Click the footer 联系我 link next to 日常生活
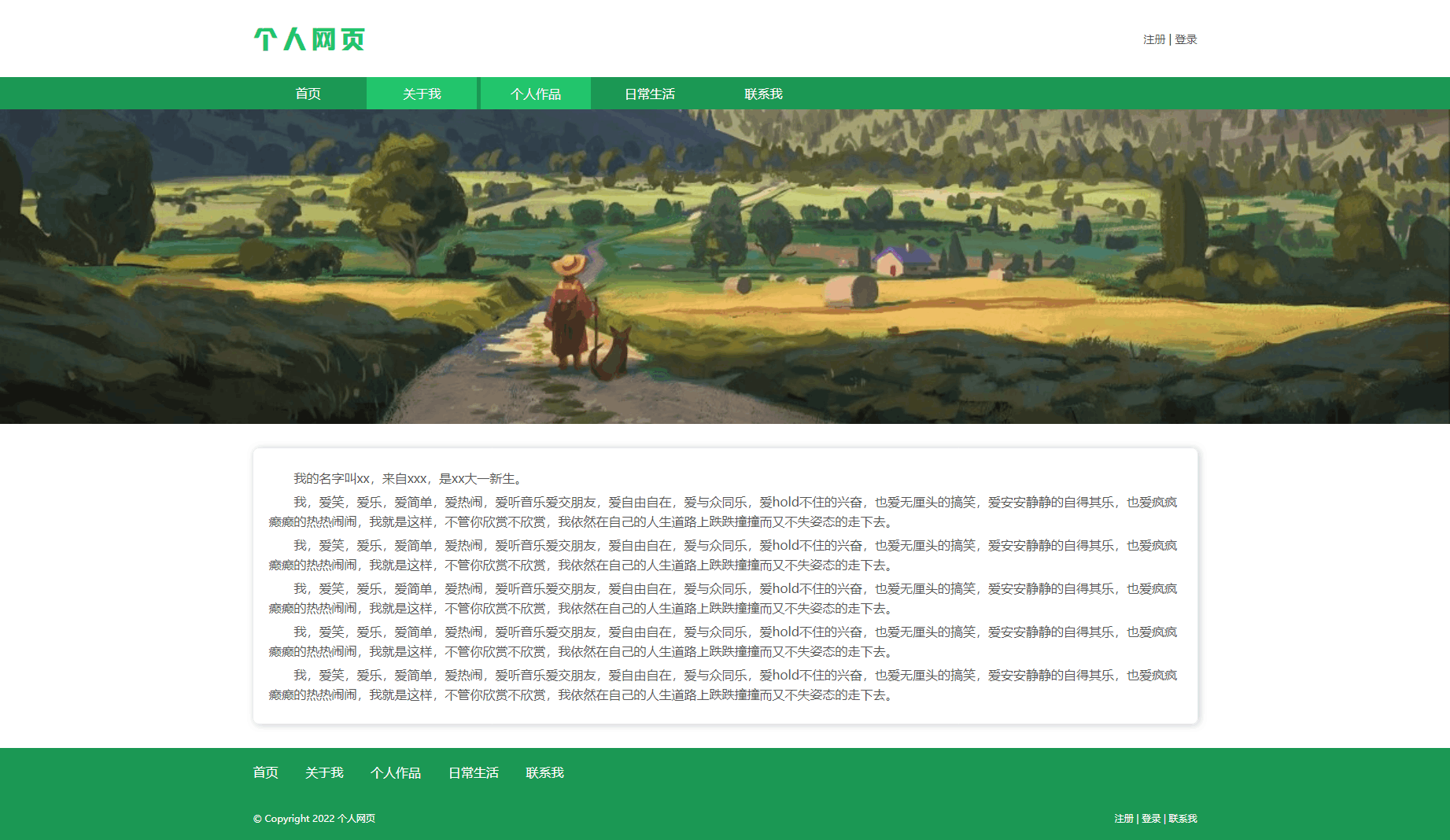 tap(545, 772)
